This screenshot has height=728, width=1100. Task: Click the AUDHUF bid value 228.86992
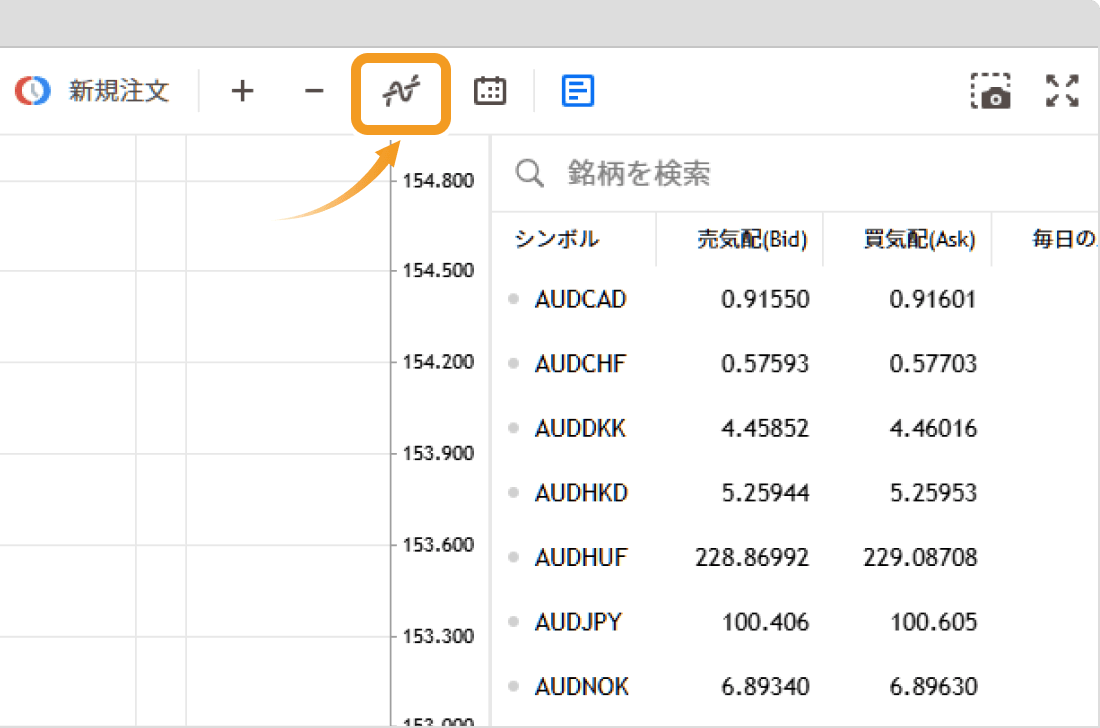(752, 558)
